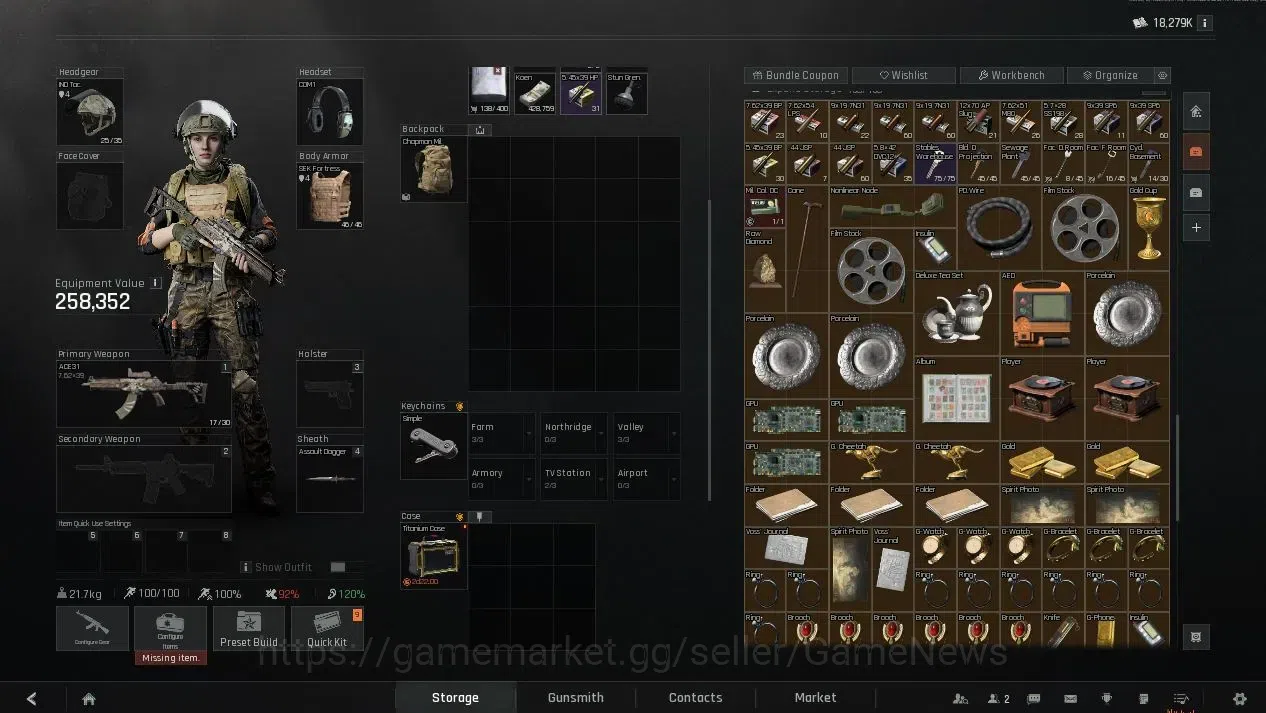Open the Workbench button
Screen dimensions: 1266x713
click(1012, 75)
